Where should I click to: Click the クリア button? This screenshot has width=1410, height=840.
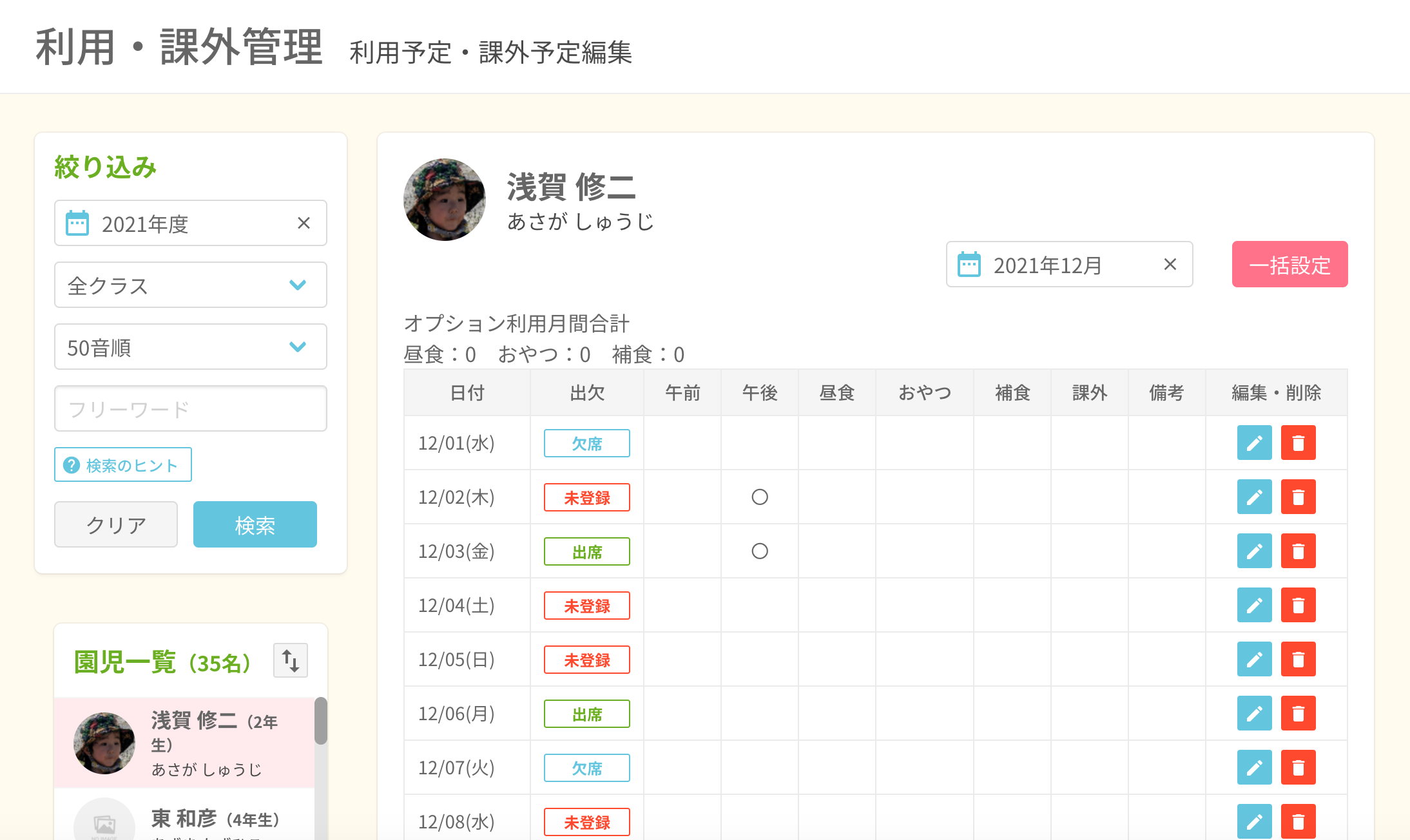click(x=116, y=524)
